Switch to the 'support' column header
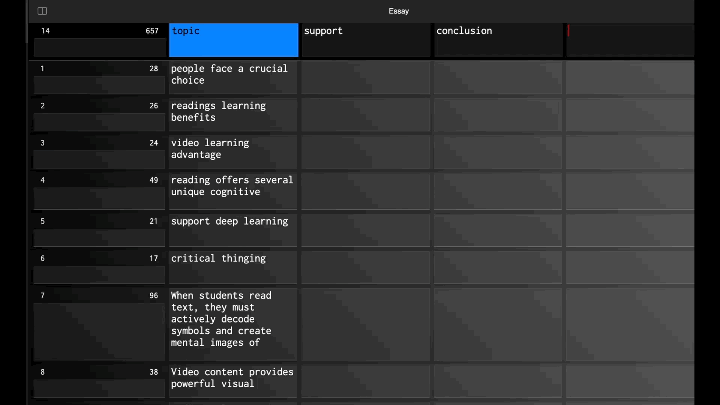 [x=366, y=40]
